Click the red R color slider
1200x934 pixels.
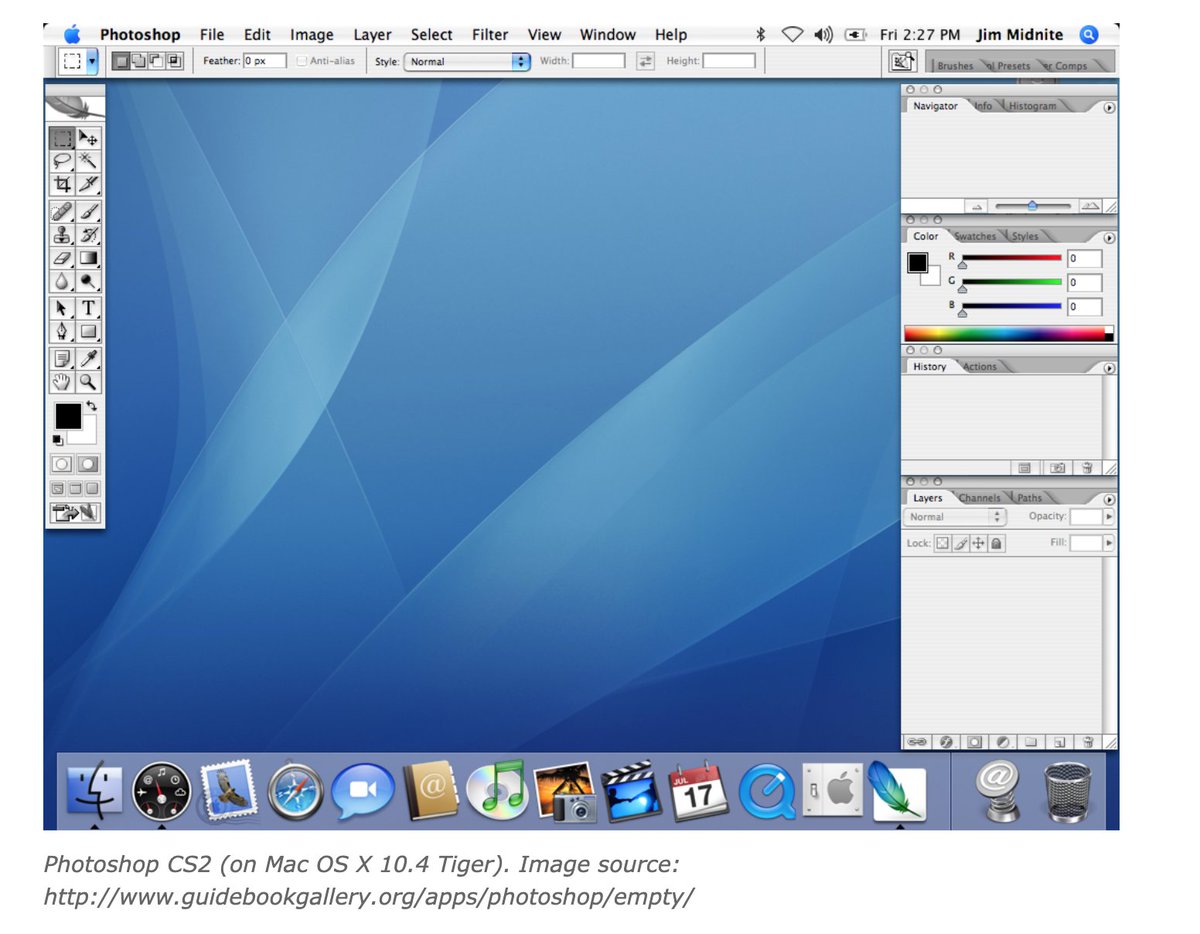click(x=1011, y=259)
